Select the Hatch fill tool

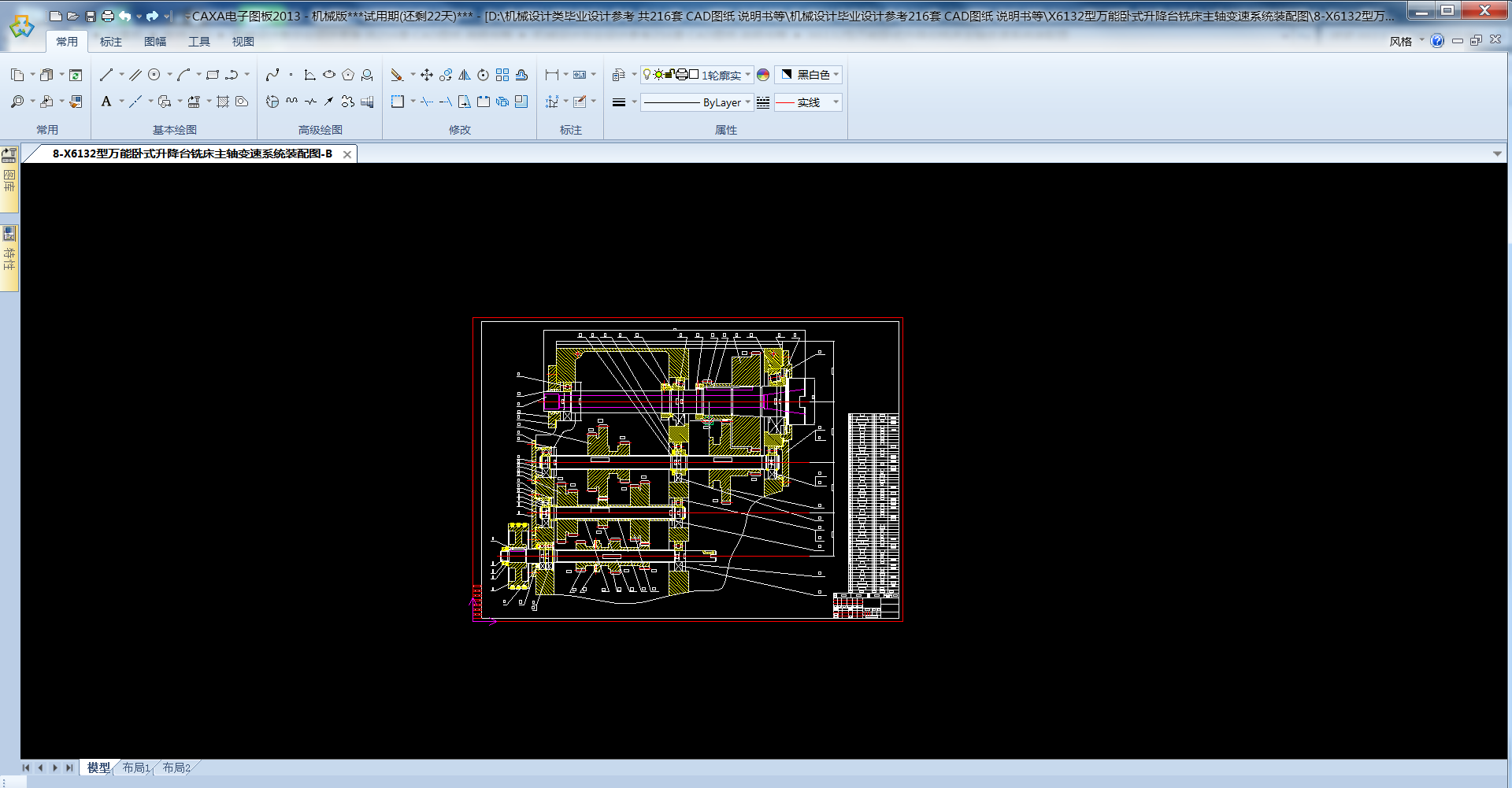coord(223,102)
